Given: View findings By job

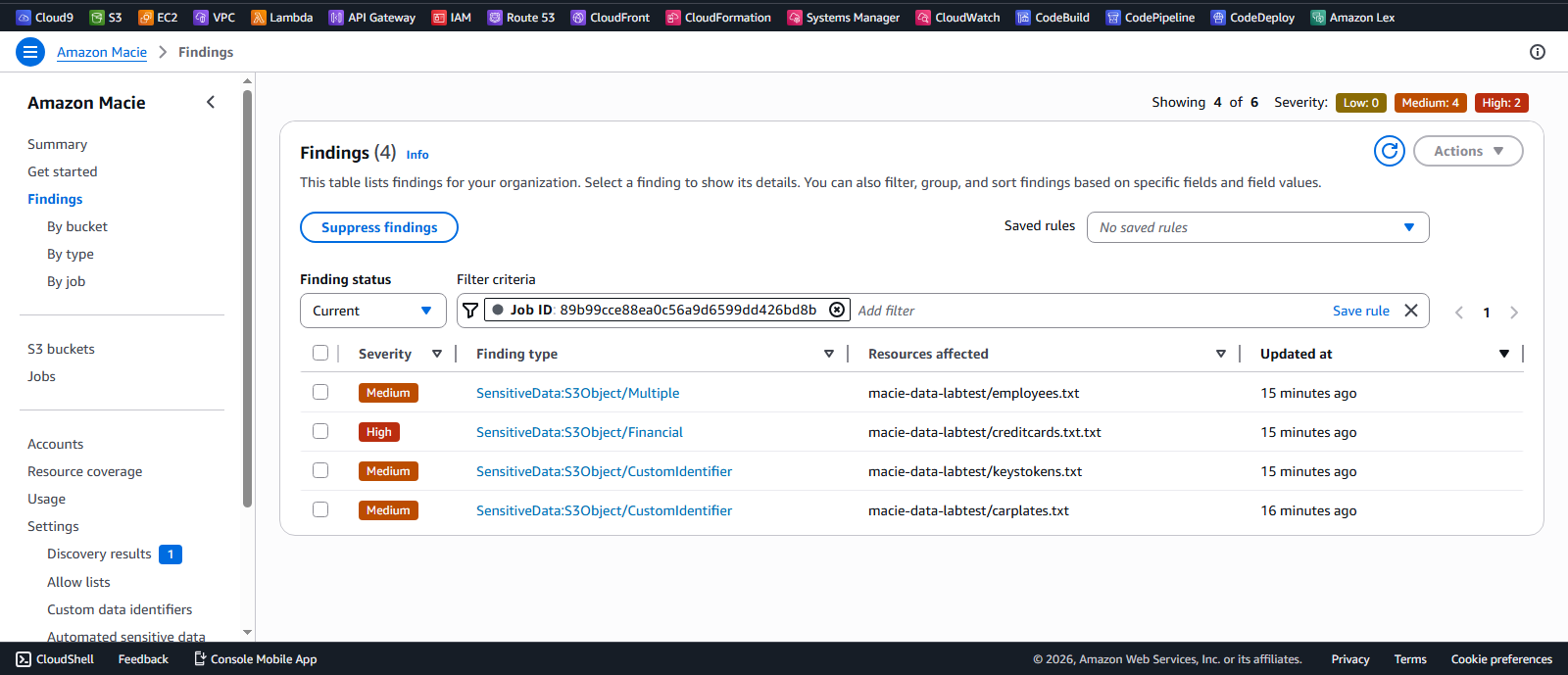Looking at the screenshot, I should point(67,281).
